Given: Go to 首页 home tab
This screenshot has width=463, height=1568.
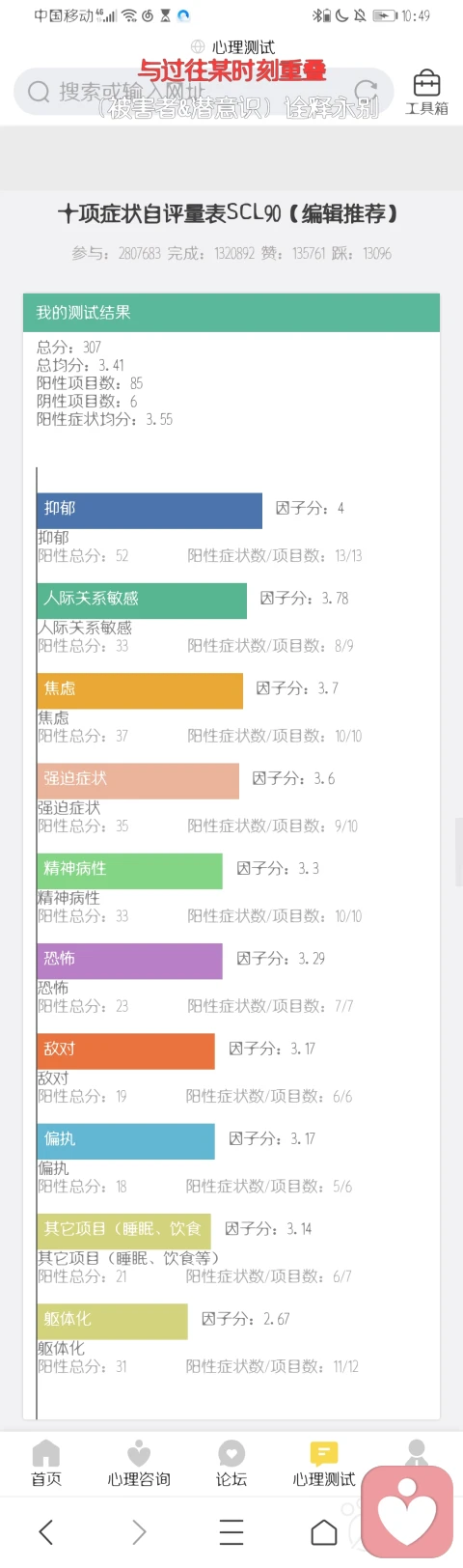Looking at the screenshot, I should (45, 1464).
